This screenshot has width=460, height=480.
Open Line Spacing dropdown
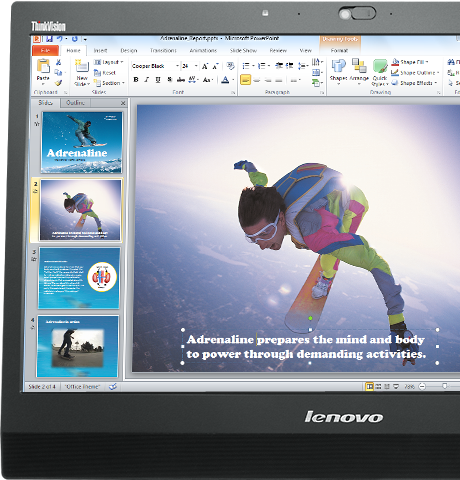click(303, 66)
